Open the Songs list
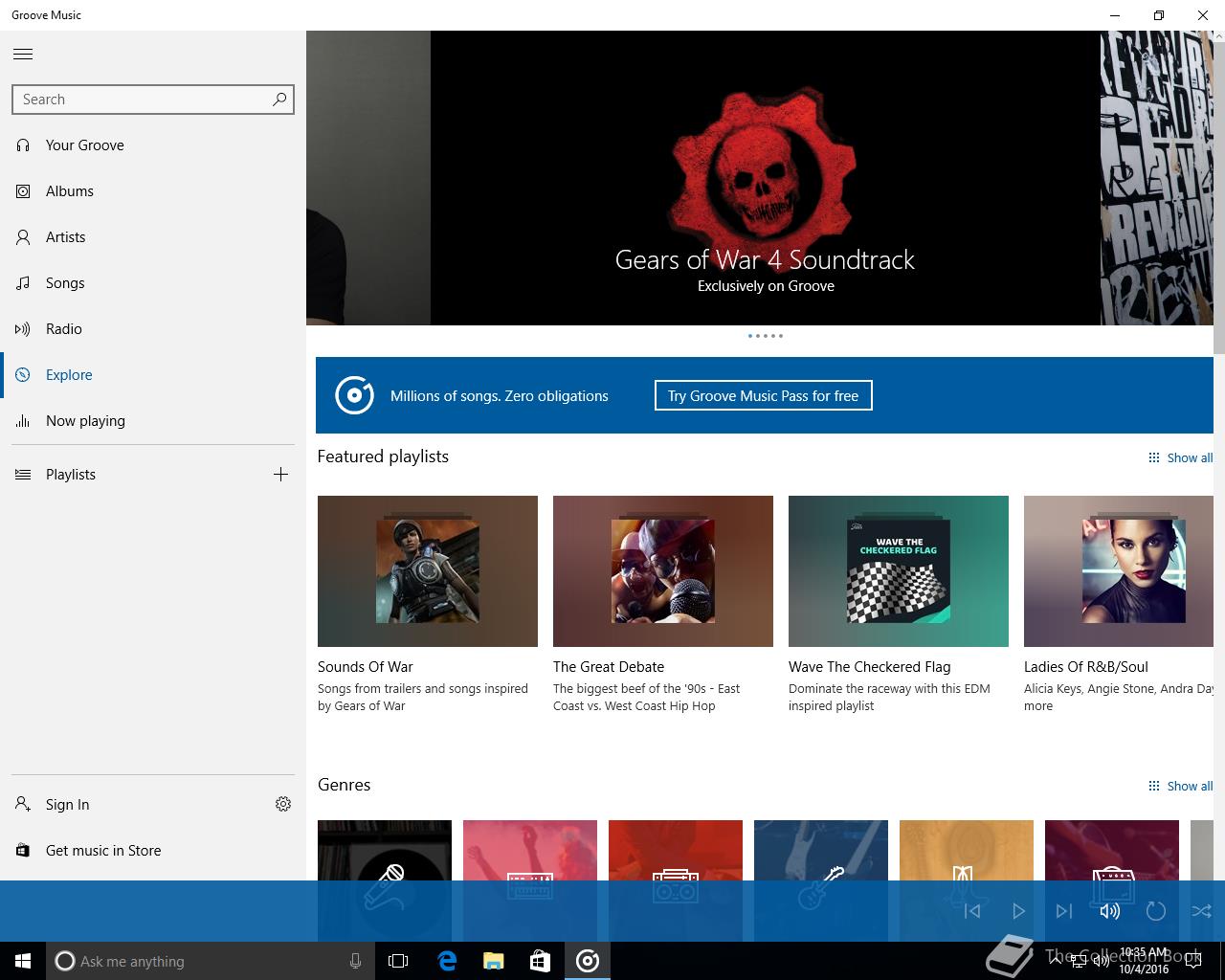The height and width of the screenshot is (980, 1225). tap(153, 283)
